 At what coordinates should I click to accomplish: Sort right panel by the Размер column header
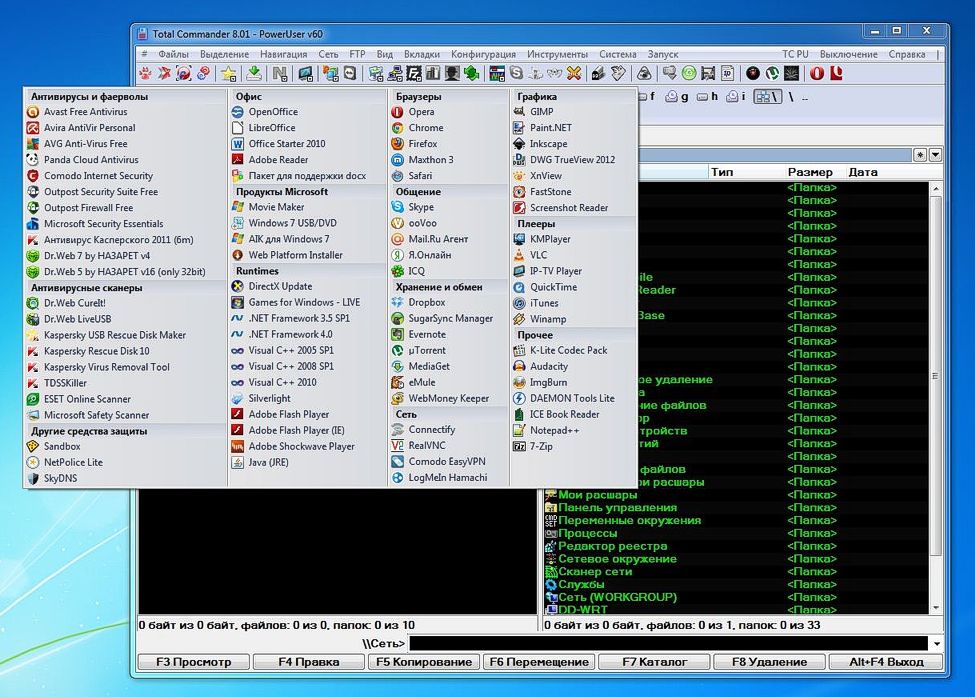810,172
